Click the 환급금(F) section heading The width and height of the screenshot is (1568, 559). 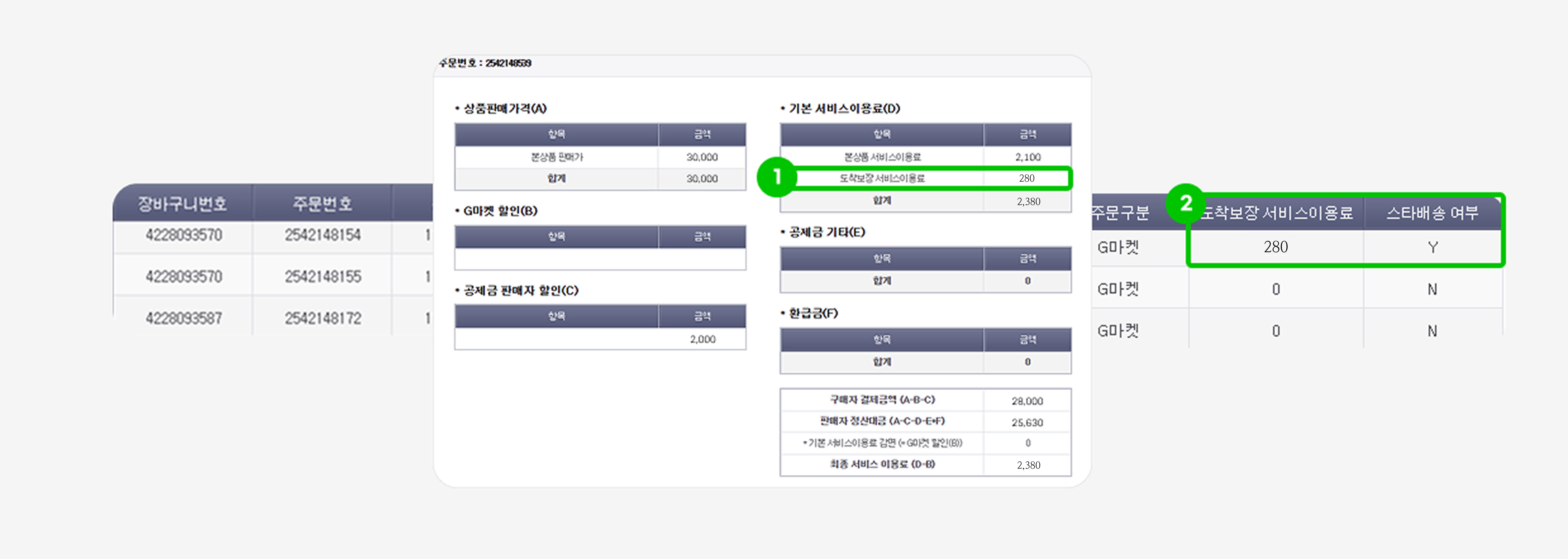pos(813,313)
